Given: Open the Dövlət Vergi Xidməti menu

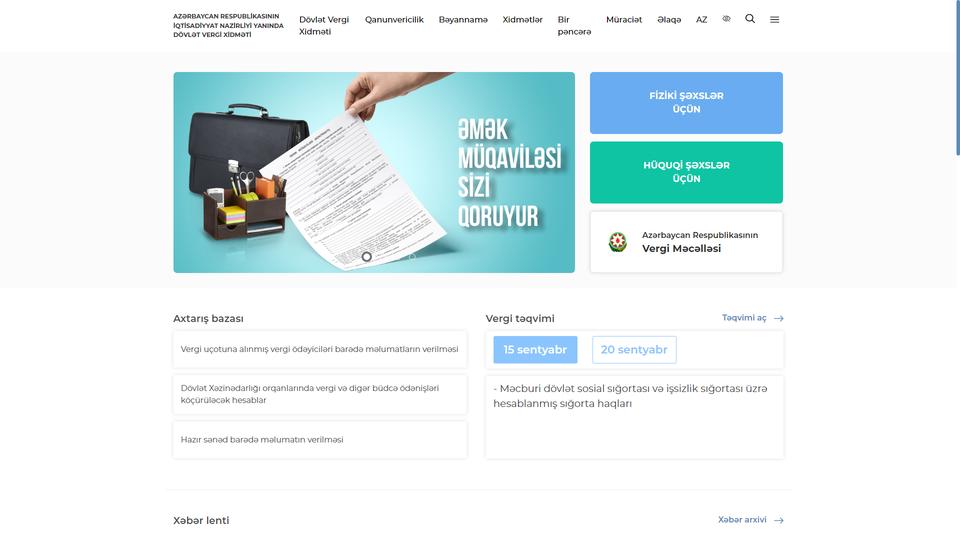Looking at the screenshot, I should click(324, 26).
